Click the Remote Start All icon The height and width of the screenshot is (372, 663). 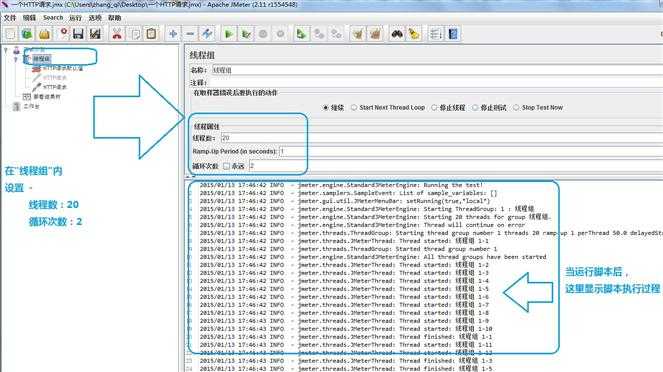[x=301, y=34]
